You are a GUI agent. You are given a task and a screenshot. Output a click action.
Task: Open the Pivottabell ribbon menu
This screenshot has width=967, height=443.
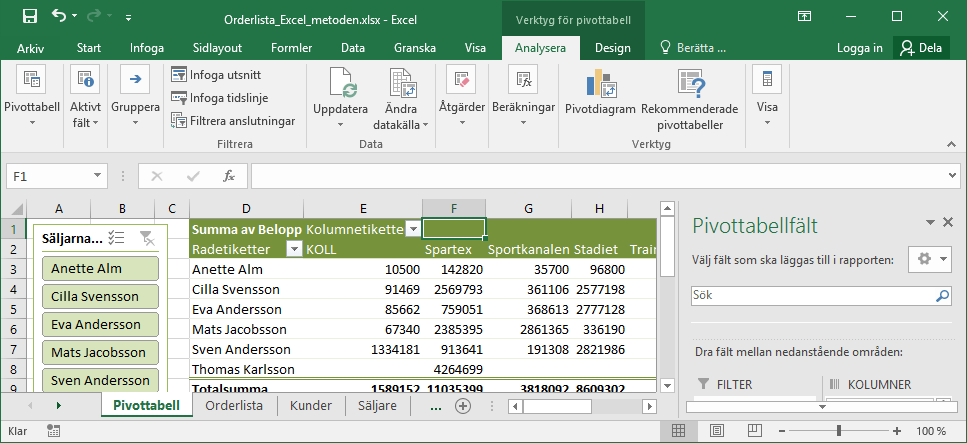32,96
